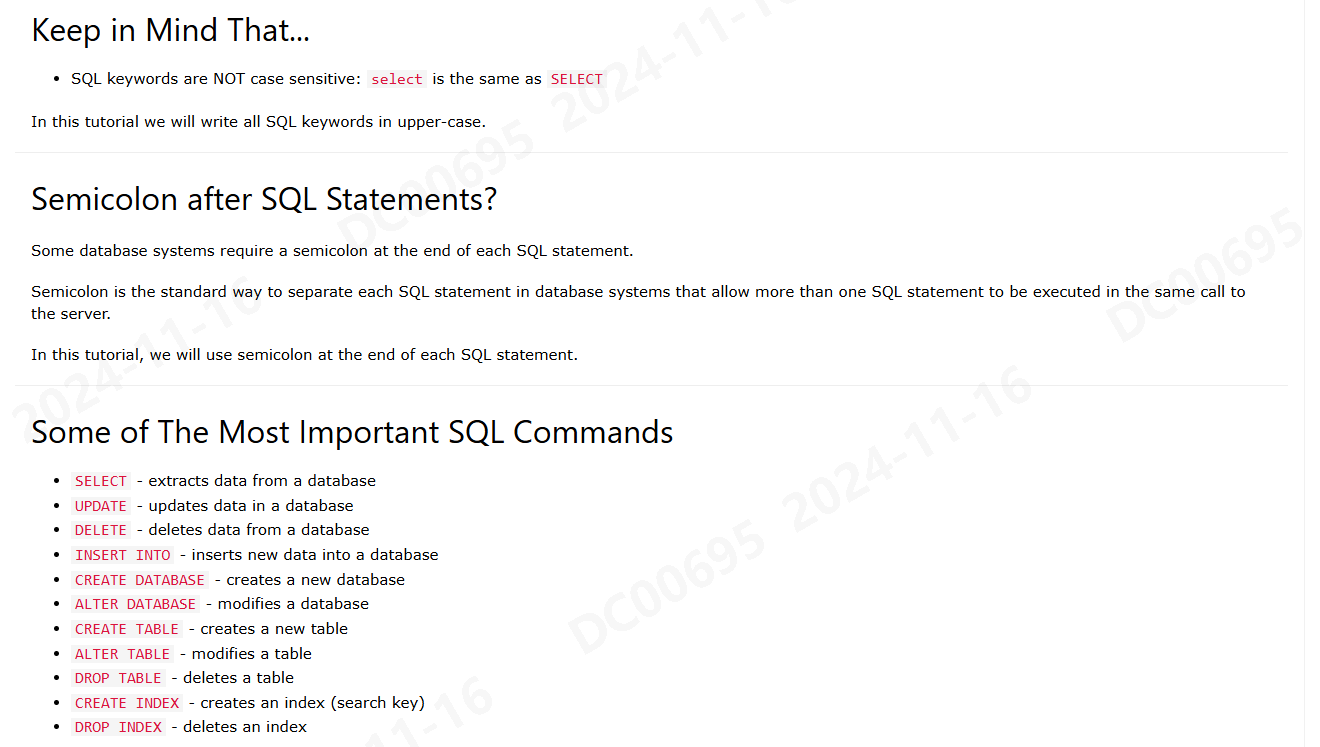
Task: Click the sentence about writing keywords in upper-case
Action: [x=258, y=122]
